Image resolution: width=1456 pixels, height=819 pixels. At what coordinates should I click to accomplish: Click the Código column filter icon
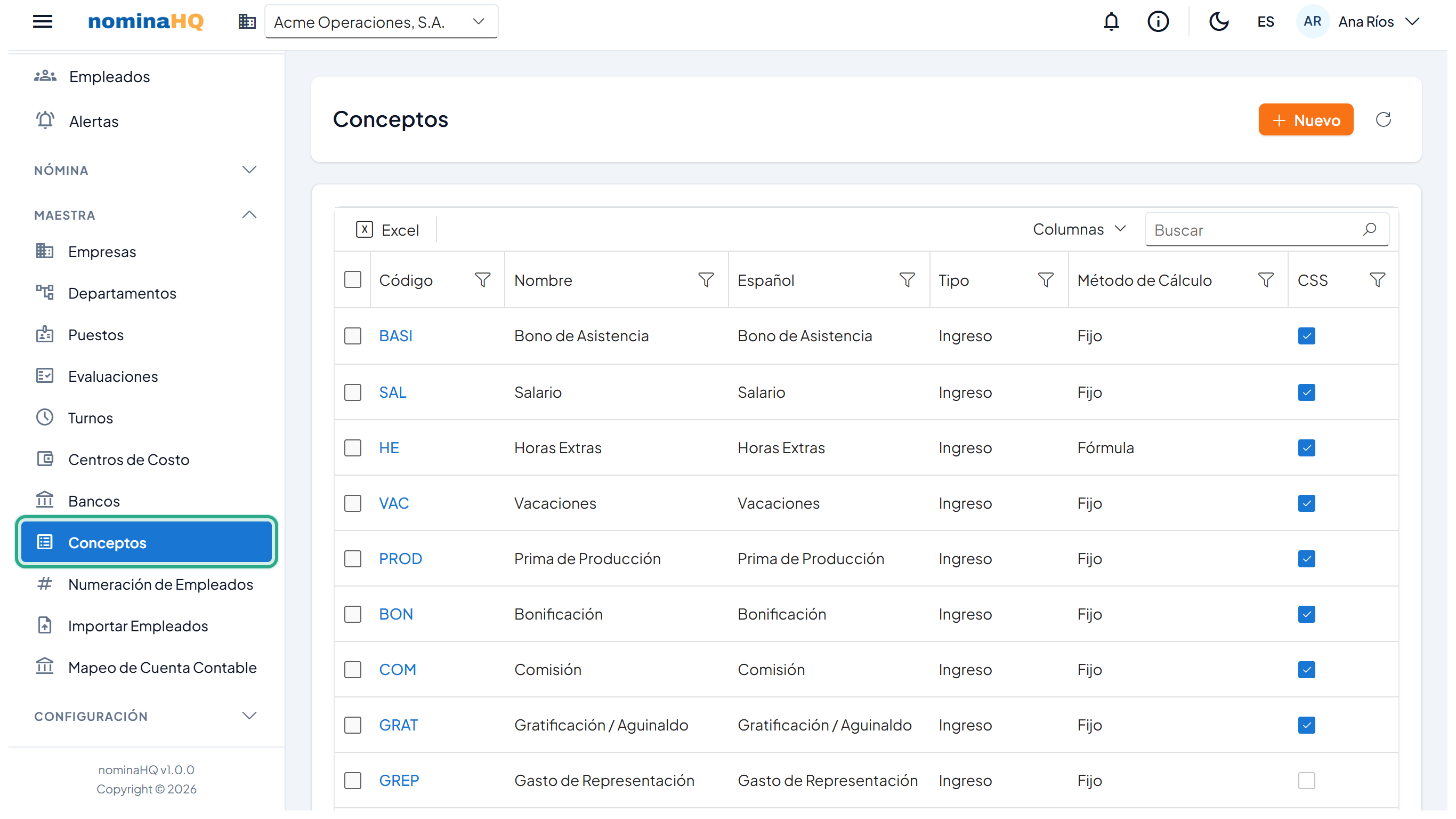pos(482,280)
